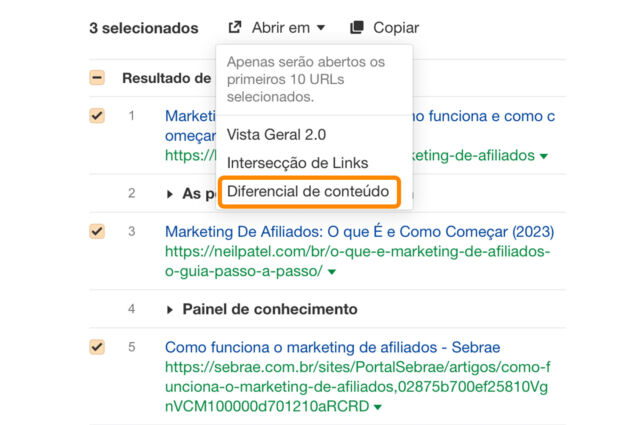Uncheck the checkbox for result 1

tap(97, 116)
